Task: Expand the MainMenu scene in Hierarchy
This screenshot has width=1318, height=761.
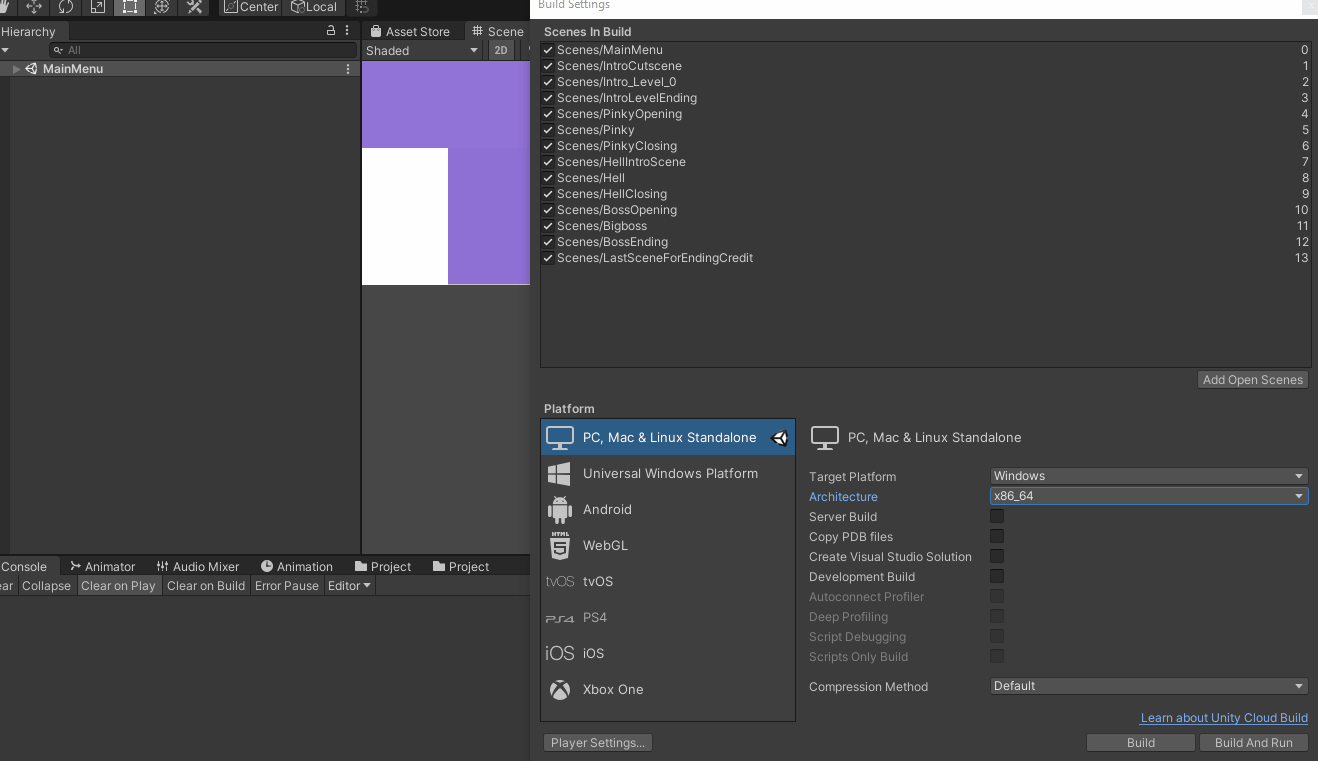Action: (16, 69)
